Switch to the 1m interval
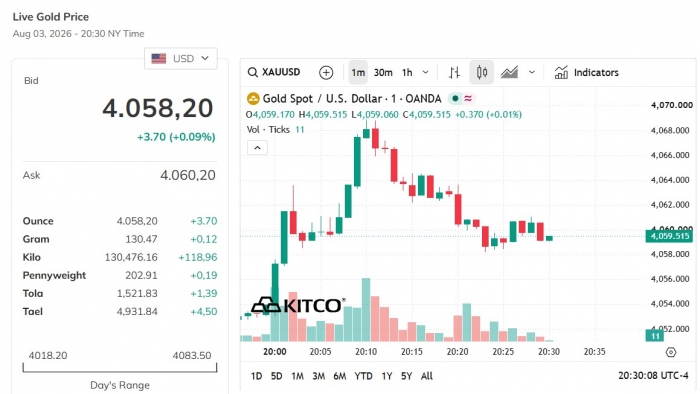Screen dimensions: 700x394 click(x=358, y=72)
